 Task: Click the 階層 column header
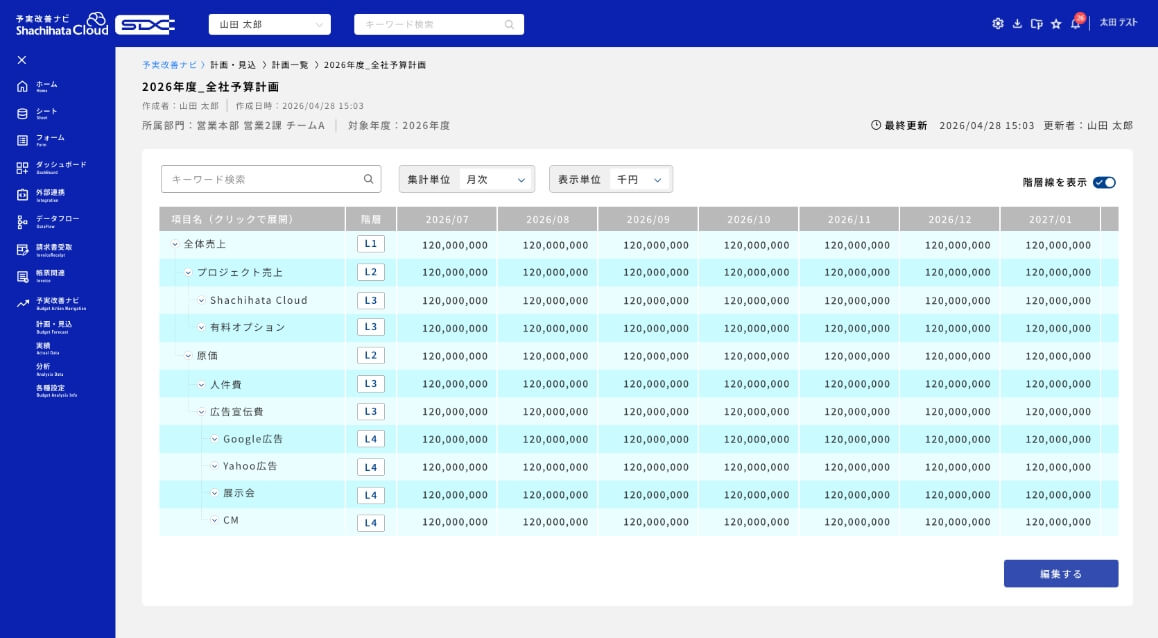(x=371, y=219)
